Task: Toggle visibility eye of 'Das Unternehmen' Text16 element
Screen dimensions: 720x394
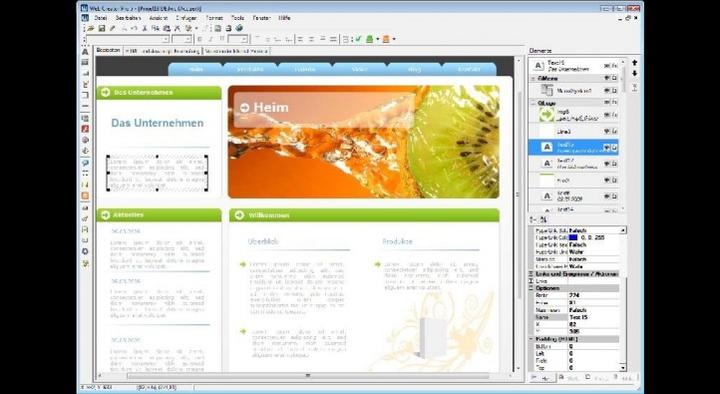Action: 607,66
